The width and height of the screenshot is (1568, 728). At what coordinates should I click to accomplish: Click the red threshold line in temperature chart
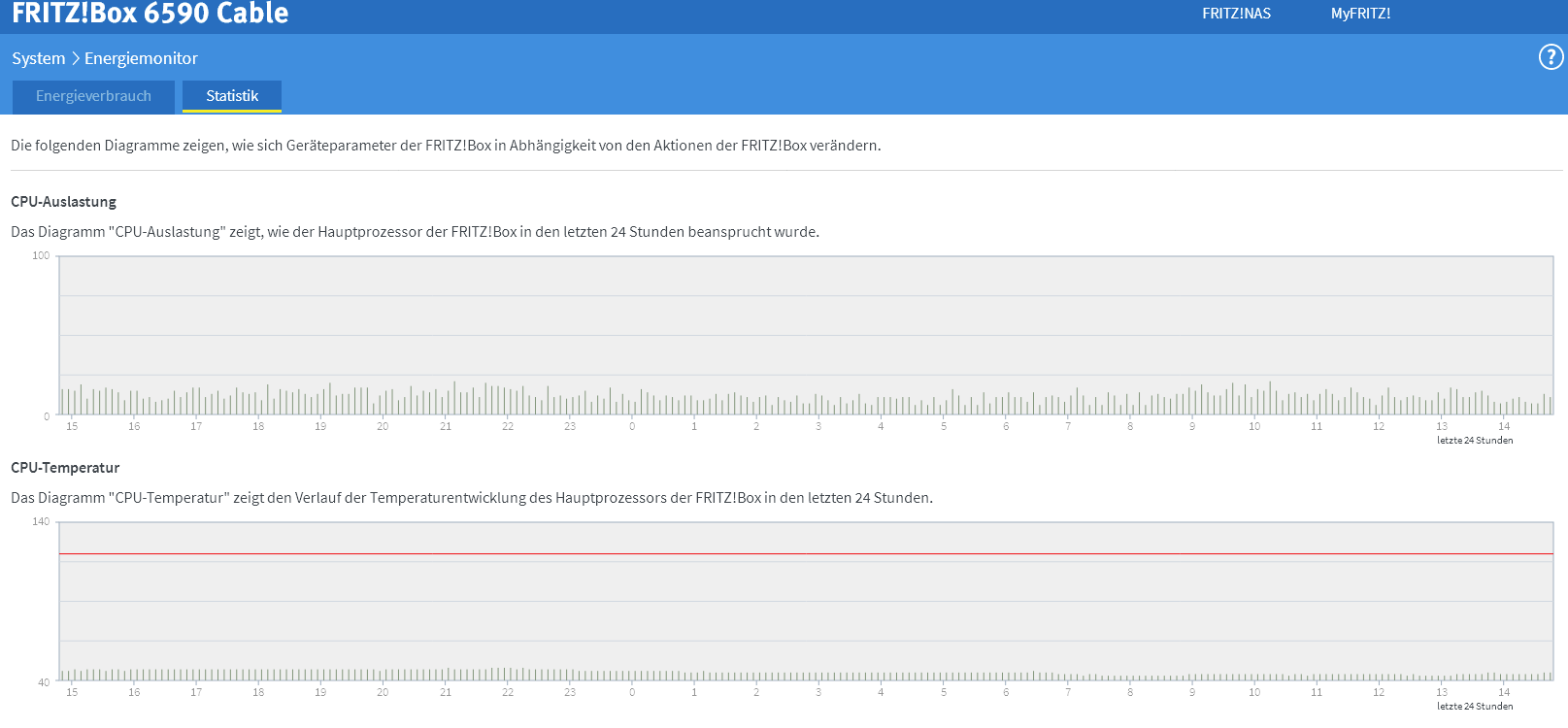tap(806, 554)
